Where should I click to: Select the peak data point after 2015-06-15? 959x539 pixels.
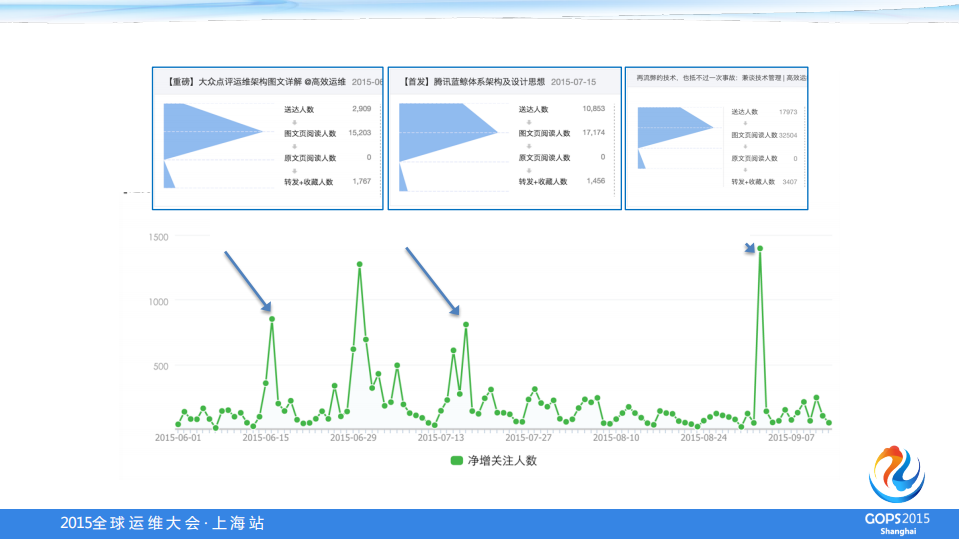[x=272, y=319]
